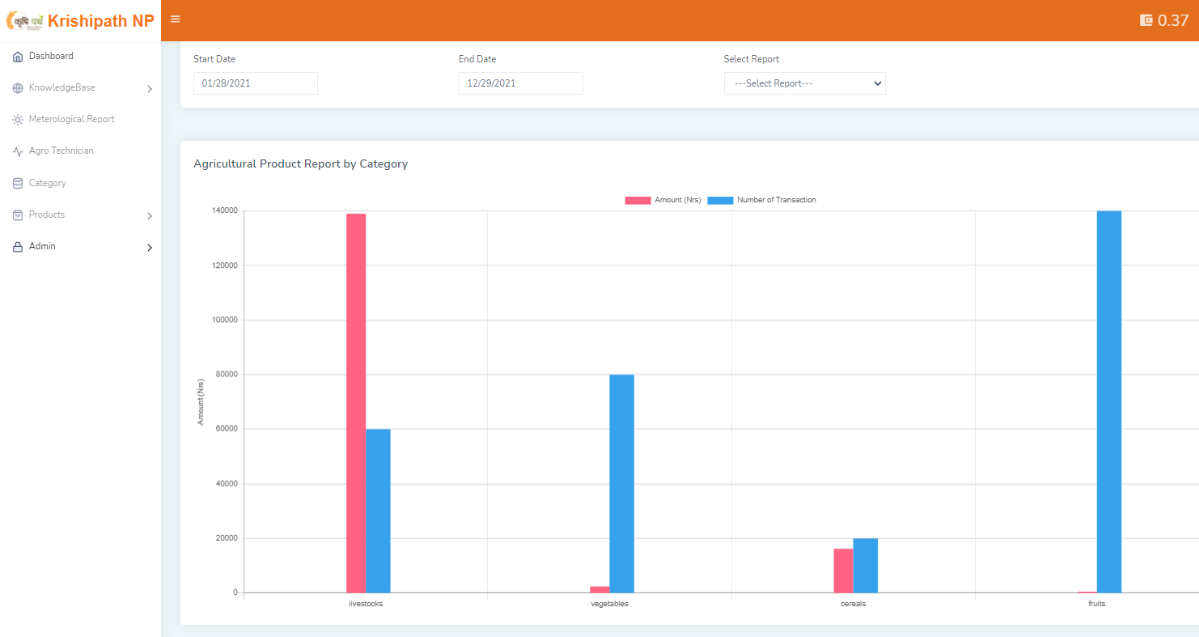Expand the Admin submenu chevron

pyautogui.click(x=149, y=247)
